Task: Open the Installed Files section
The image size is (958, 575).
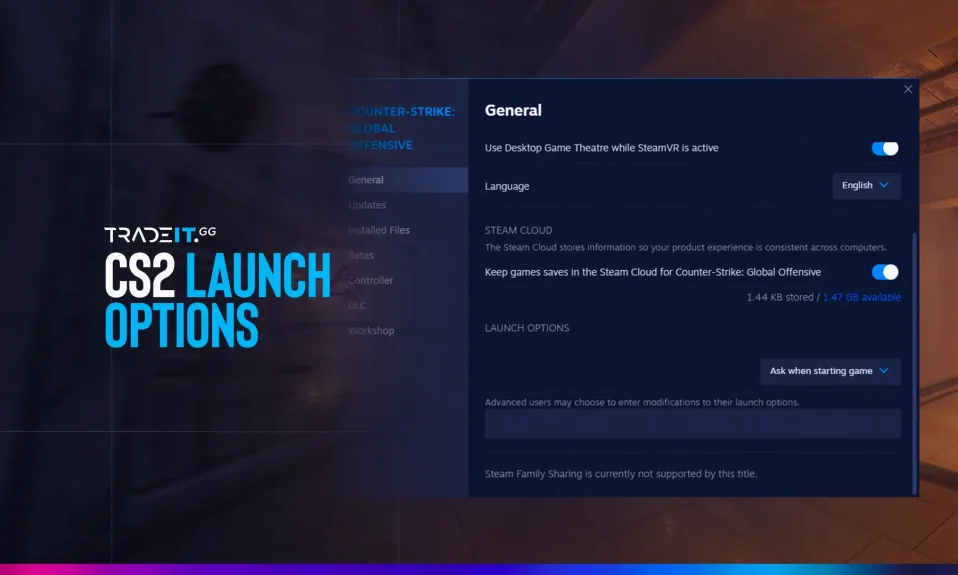Action: pyautogui.click(x=379, y=230)
